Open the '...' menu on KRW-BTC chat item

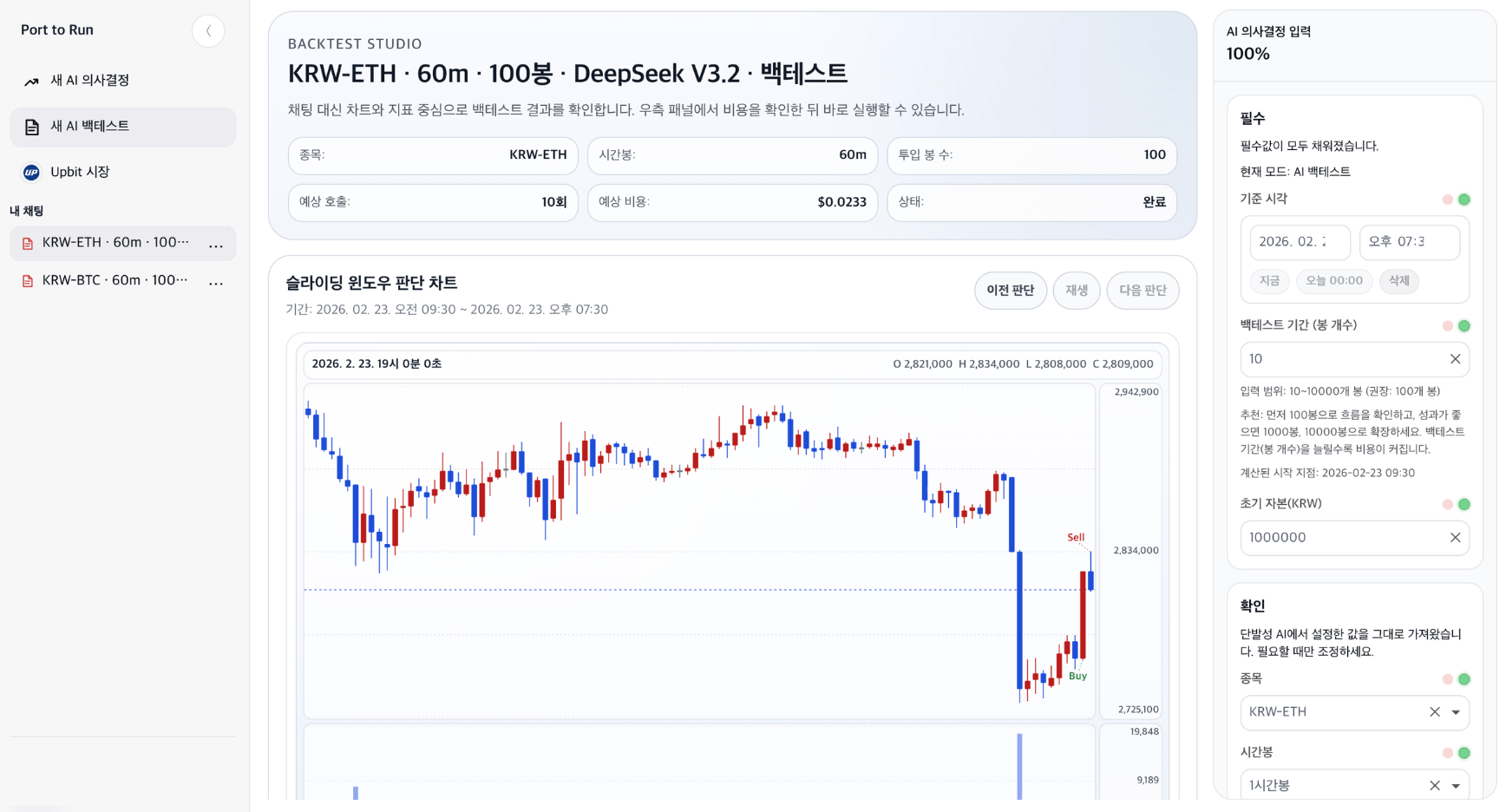[x=216, y=282]
